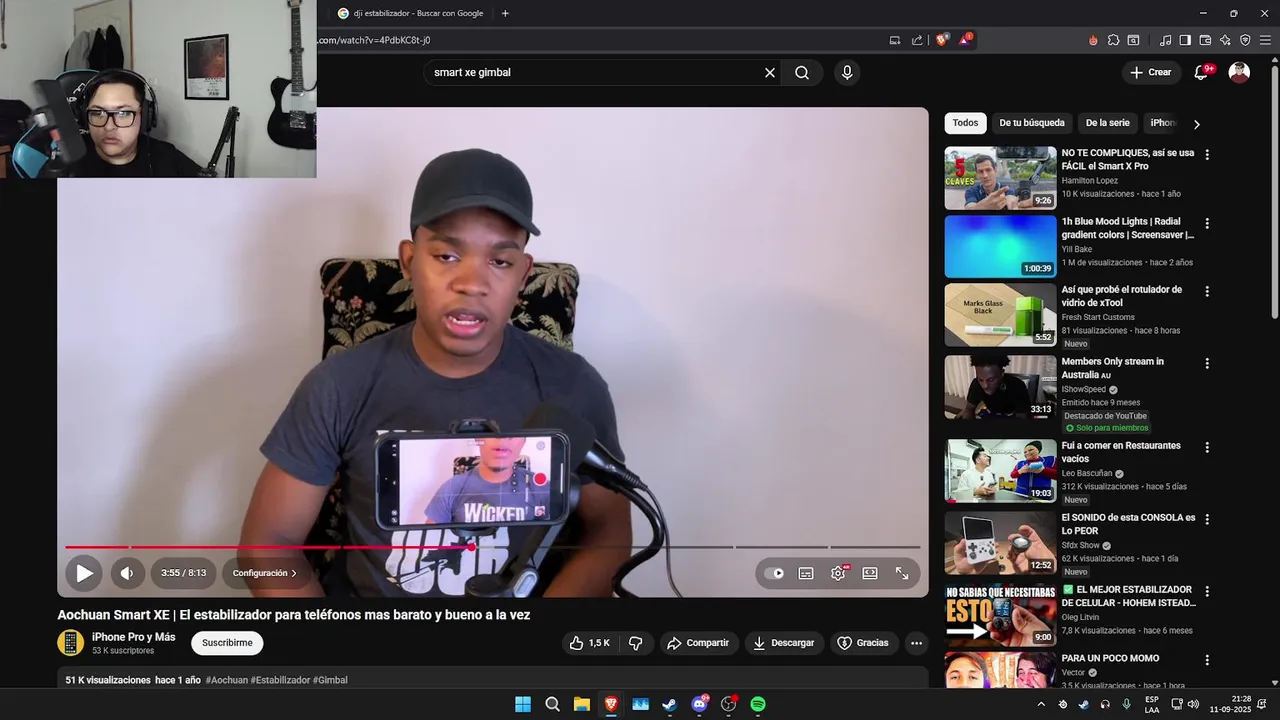
Task: Open options for 'NO TE COMPLIQUES' video
Action: 1207,155
